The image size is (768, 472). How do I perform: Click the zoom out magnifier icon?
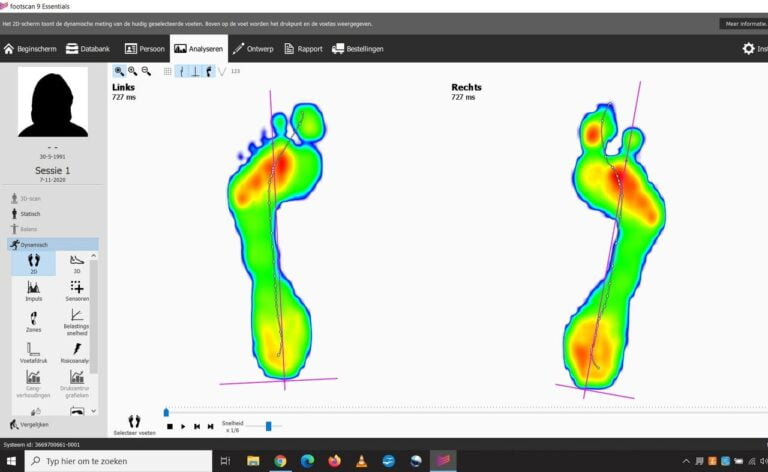(146, 71)
